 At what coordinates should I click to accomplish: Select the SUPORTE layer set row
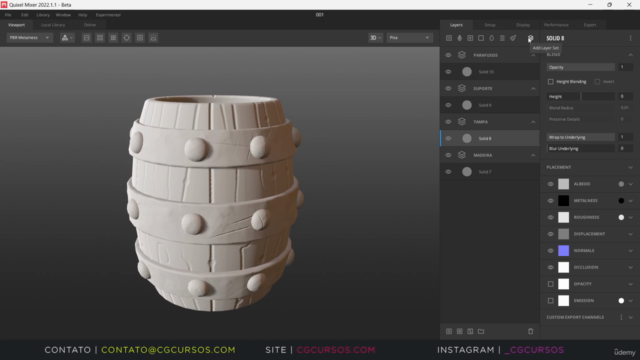click(x=490, y=88)
